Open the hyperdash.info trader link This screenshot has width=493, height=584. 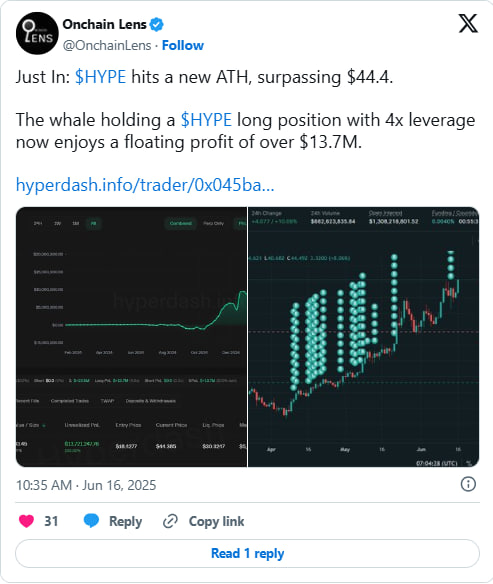[x=145, y=185]
